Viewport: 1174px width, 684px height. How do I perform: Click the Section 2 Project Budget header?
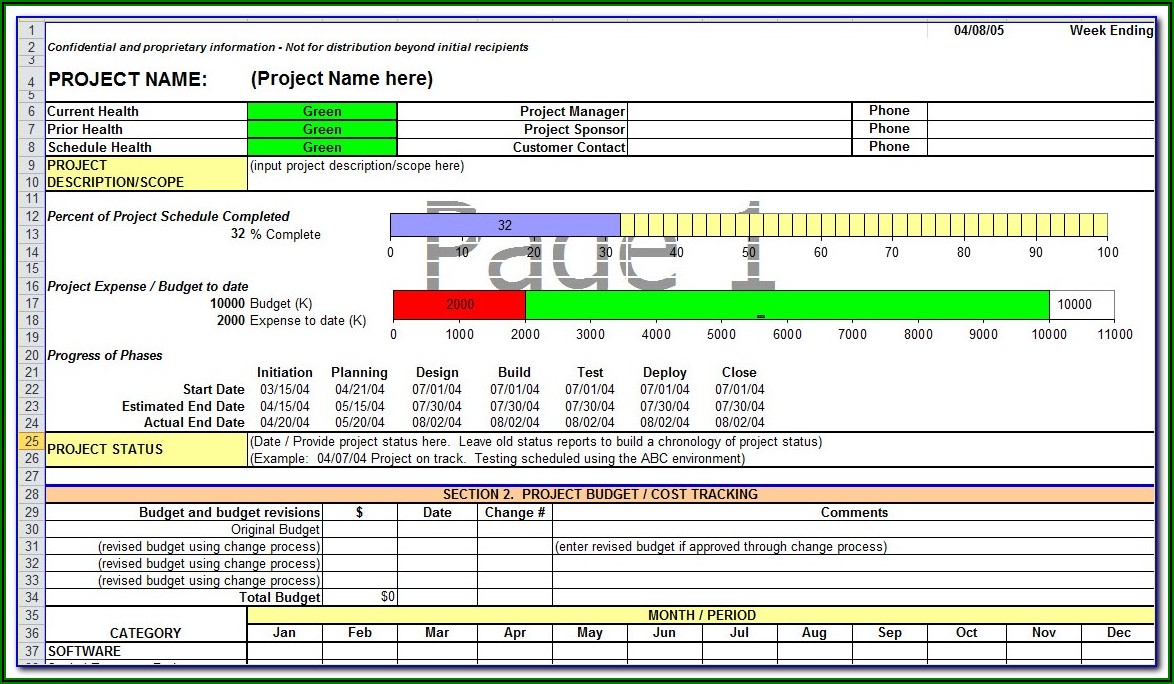[x=600, y=494]
